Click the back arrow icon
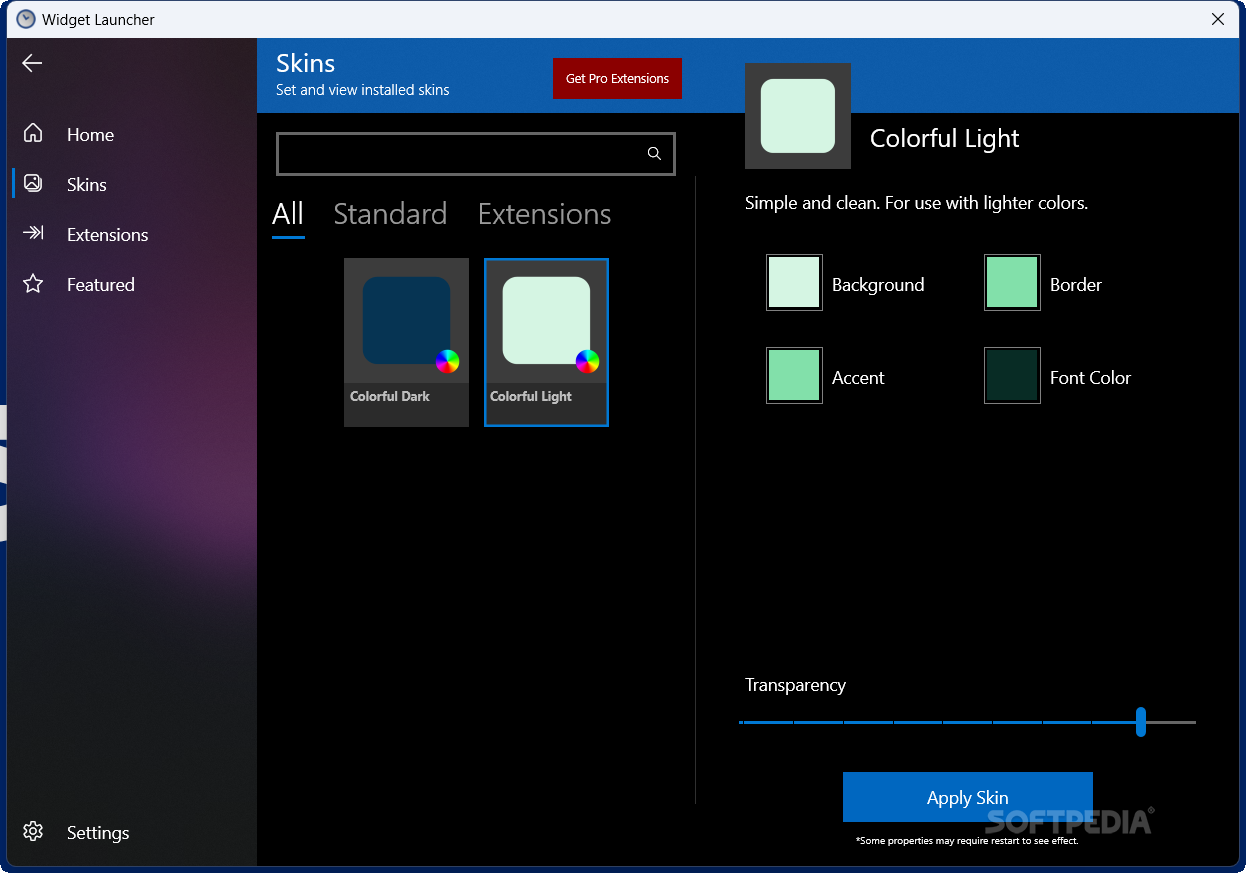 pyautogui.click(x=32, y=63)
